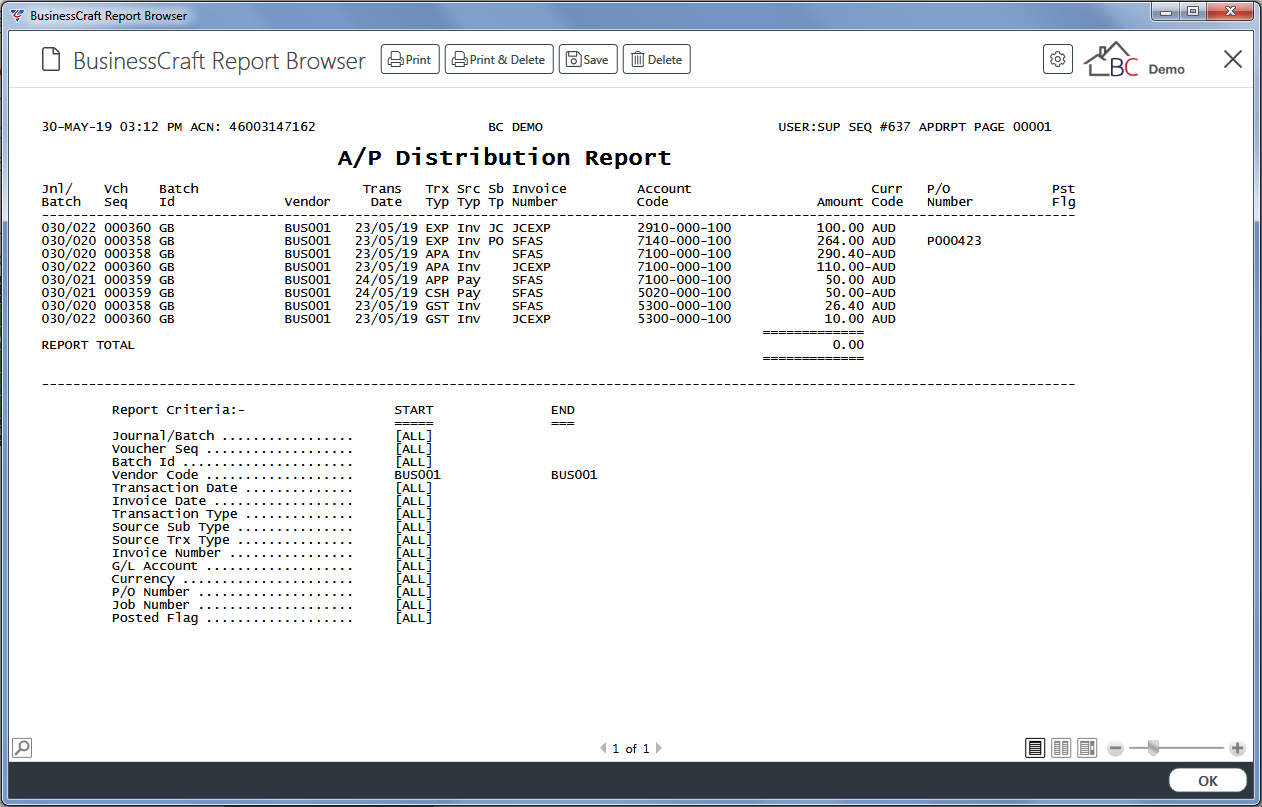1262x807 pixels.
Task: Click the '1 of 1' page indicator
Action: click(631, 748)
